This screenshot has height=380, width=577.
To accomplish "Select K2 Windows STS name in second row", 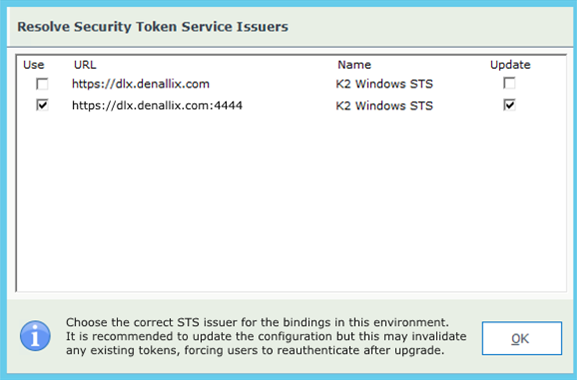I will pos(384,106).
